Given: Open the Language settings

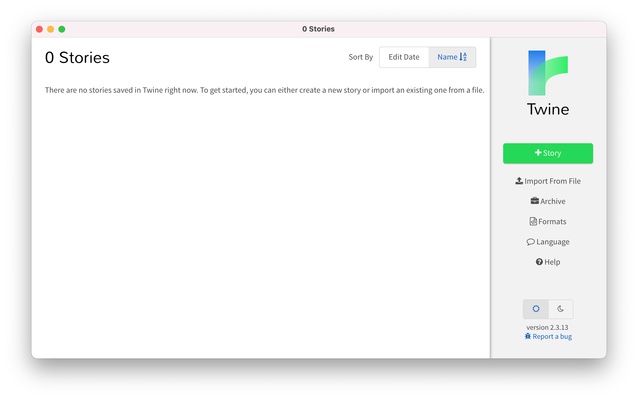Looking at the screenshot, I should (548, 242).
